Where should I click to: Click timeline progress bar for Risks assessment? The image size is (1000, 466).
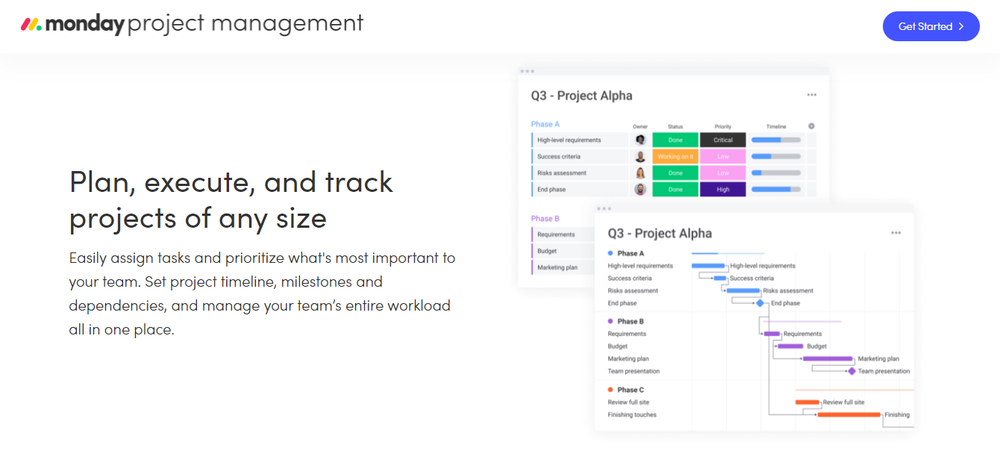(x=776, y=173)
